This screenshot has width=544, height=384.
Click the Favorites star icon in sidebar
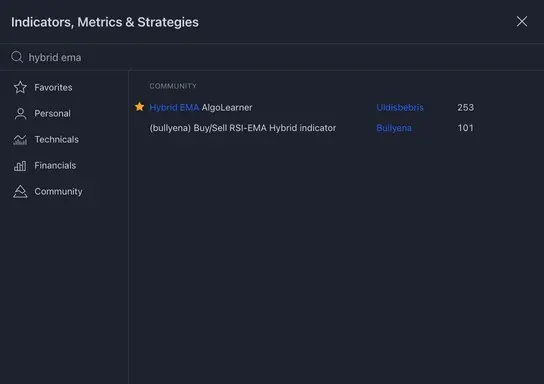(20, 87)
